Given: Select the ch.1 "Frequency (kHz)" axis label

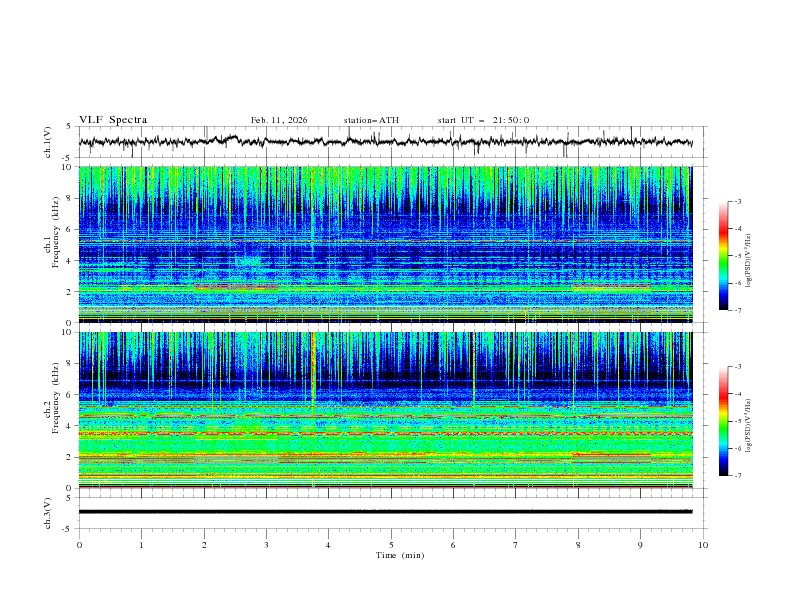Looking at the screenshot, I should [x=56, y=233].
